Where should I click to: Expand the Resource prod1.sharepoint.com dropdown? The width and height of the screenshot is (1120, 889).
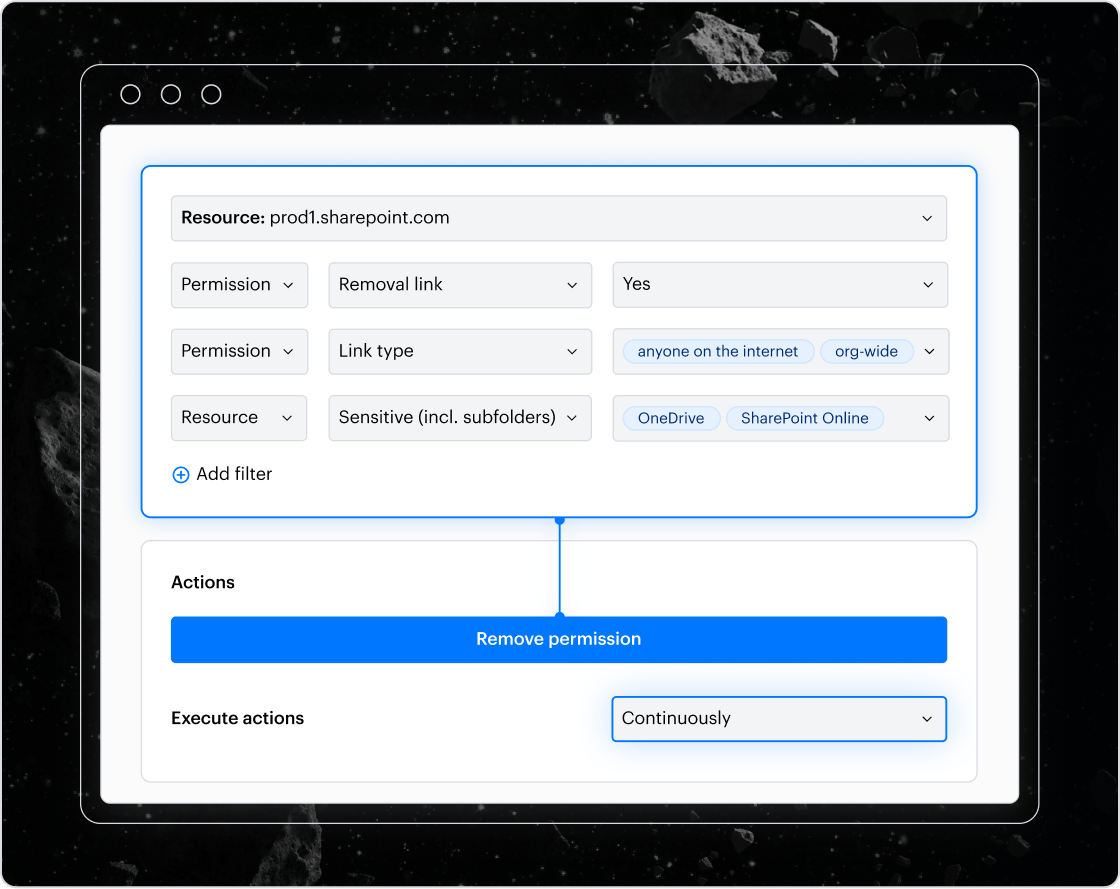(x=558, y=218)
